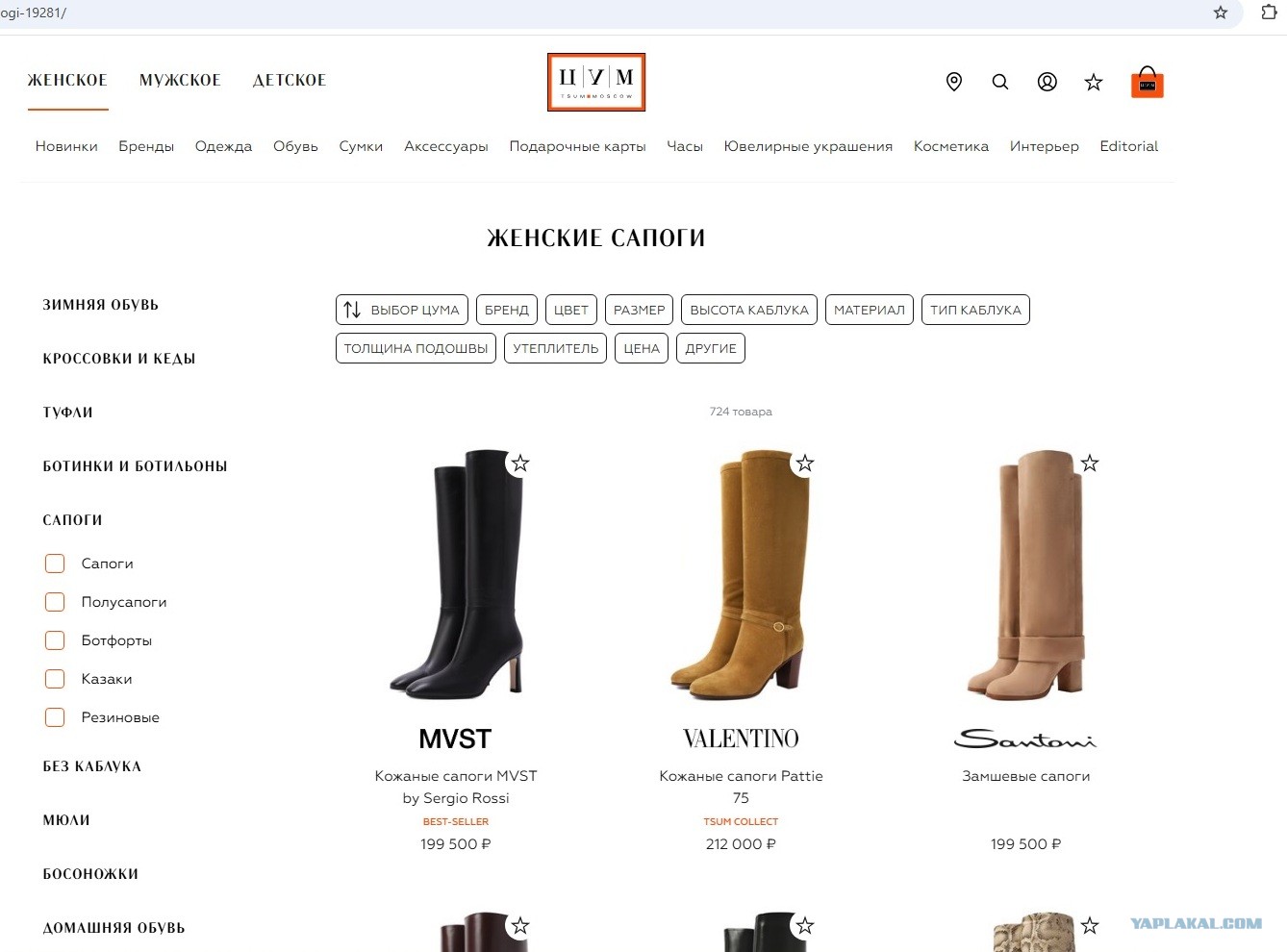This screenshot has width=1287, height=952.
Task: Open site search via magnifier icon
Action: 1000,82
